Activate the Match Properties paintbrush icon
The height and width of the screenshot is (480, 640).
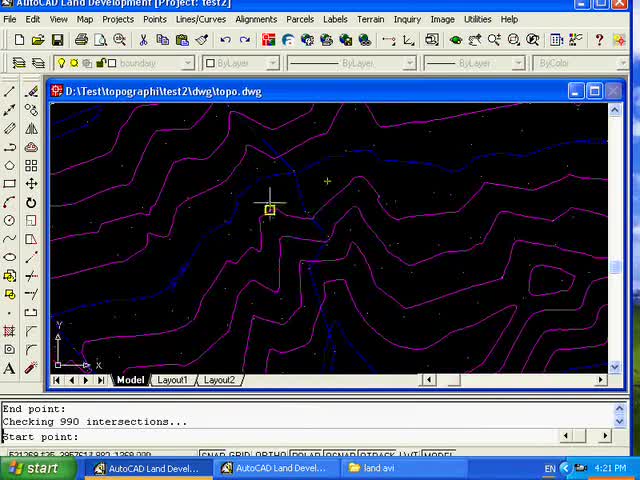pos(202,40)
